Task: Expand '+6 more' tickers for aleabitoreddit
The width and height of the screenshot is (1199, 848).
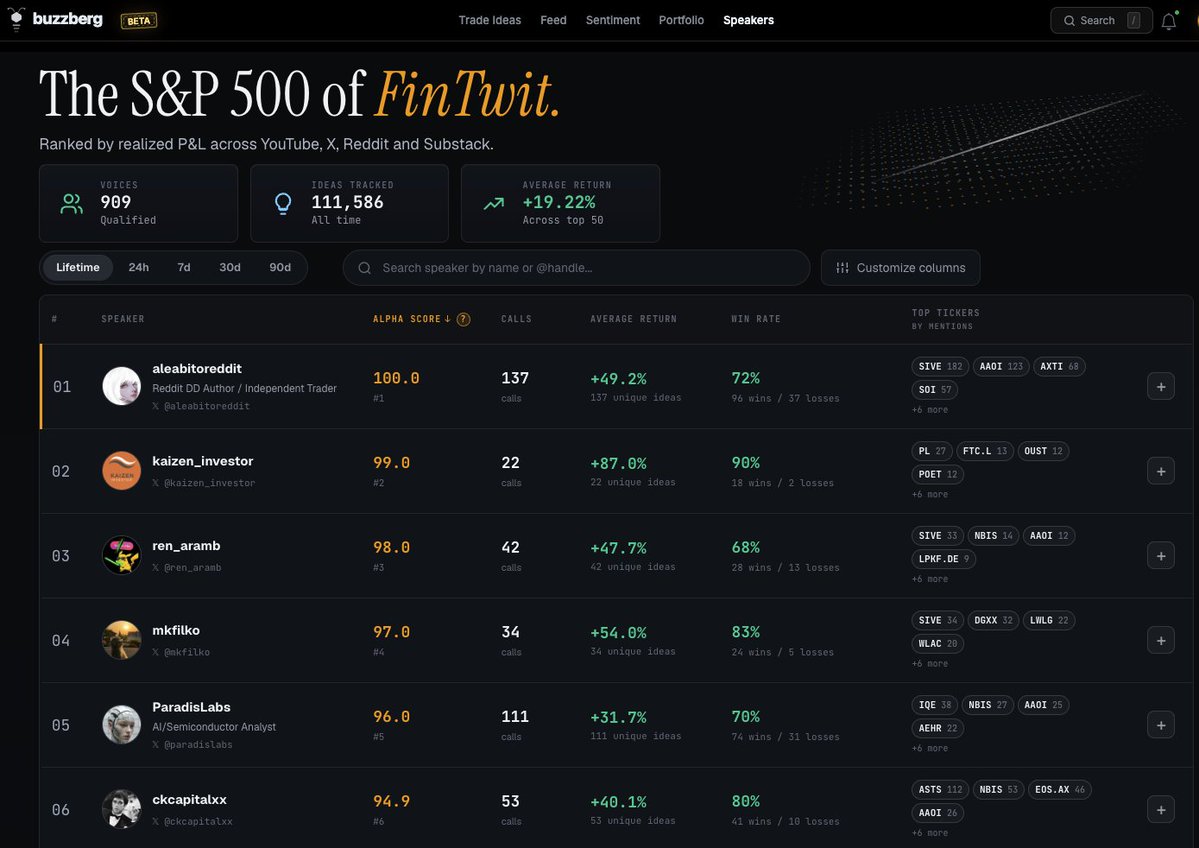Action: 929,410
